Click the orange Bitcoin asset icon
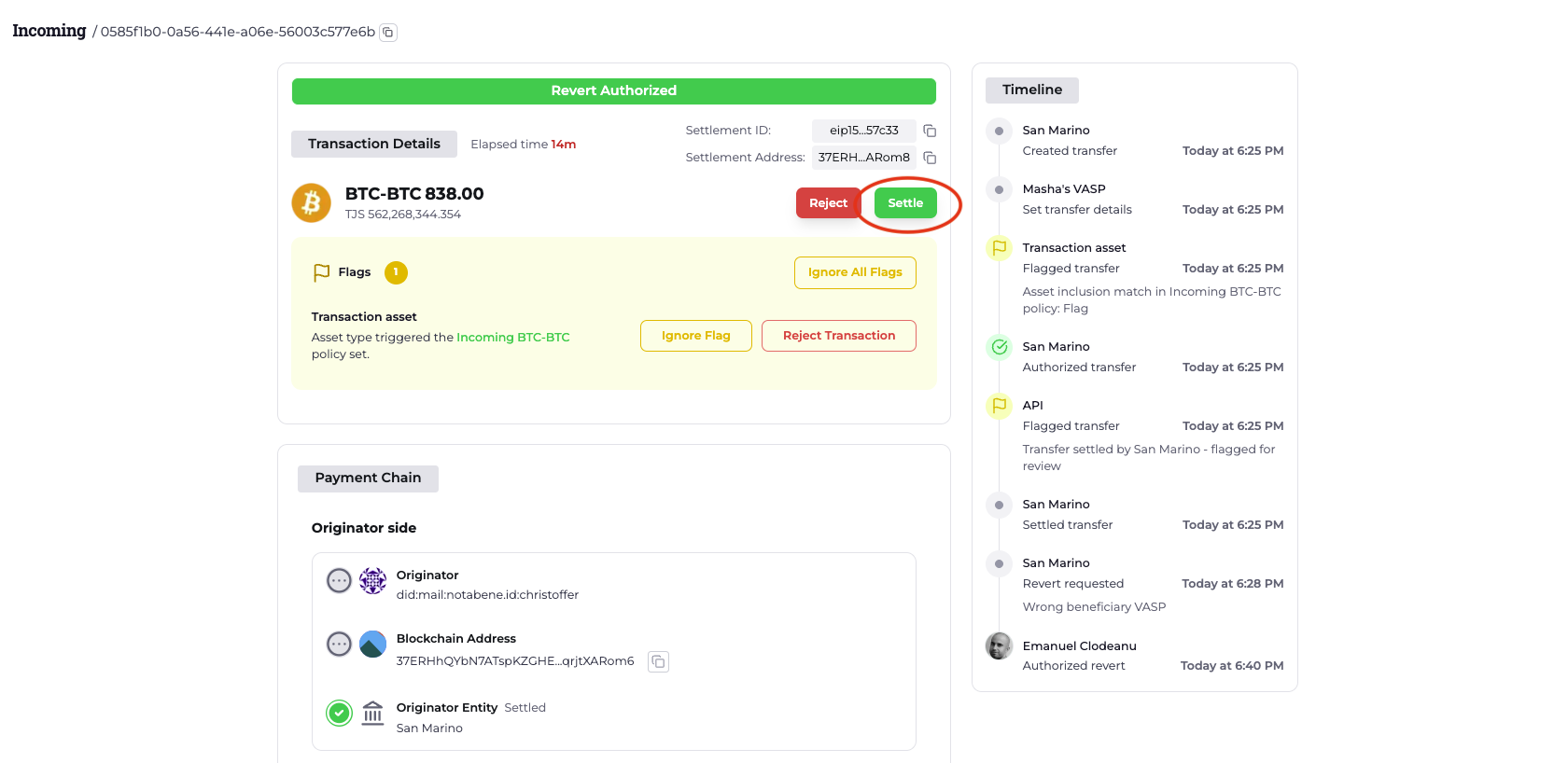The image size is (1568, 763). coord(312,202)
